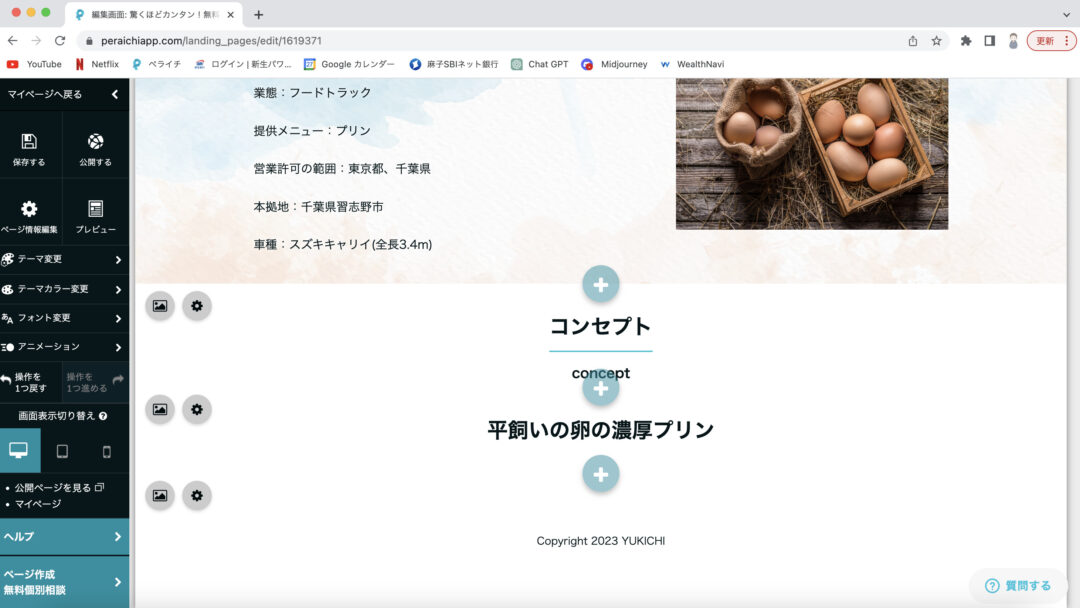Click the browser forward arrow
Viewport: 1080px width, 608px height.
tap(36, 41)
